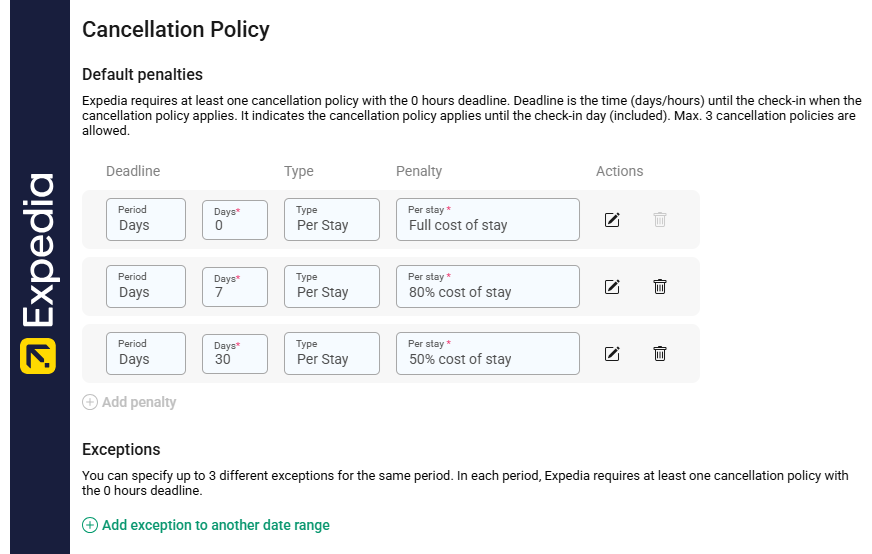The height and width of the screenshot is (554, 872).
Task: Click Add exception to another date range
Action: [x=215, y=525]
